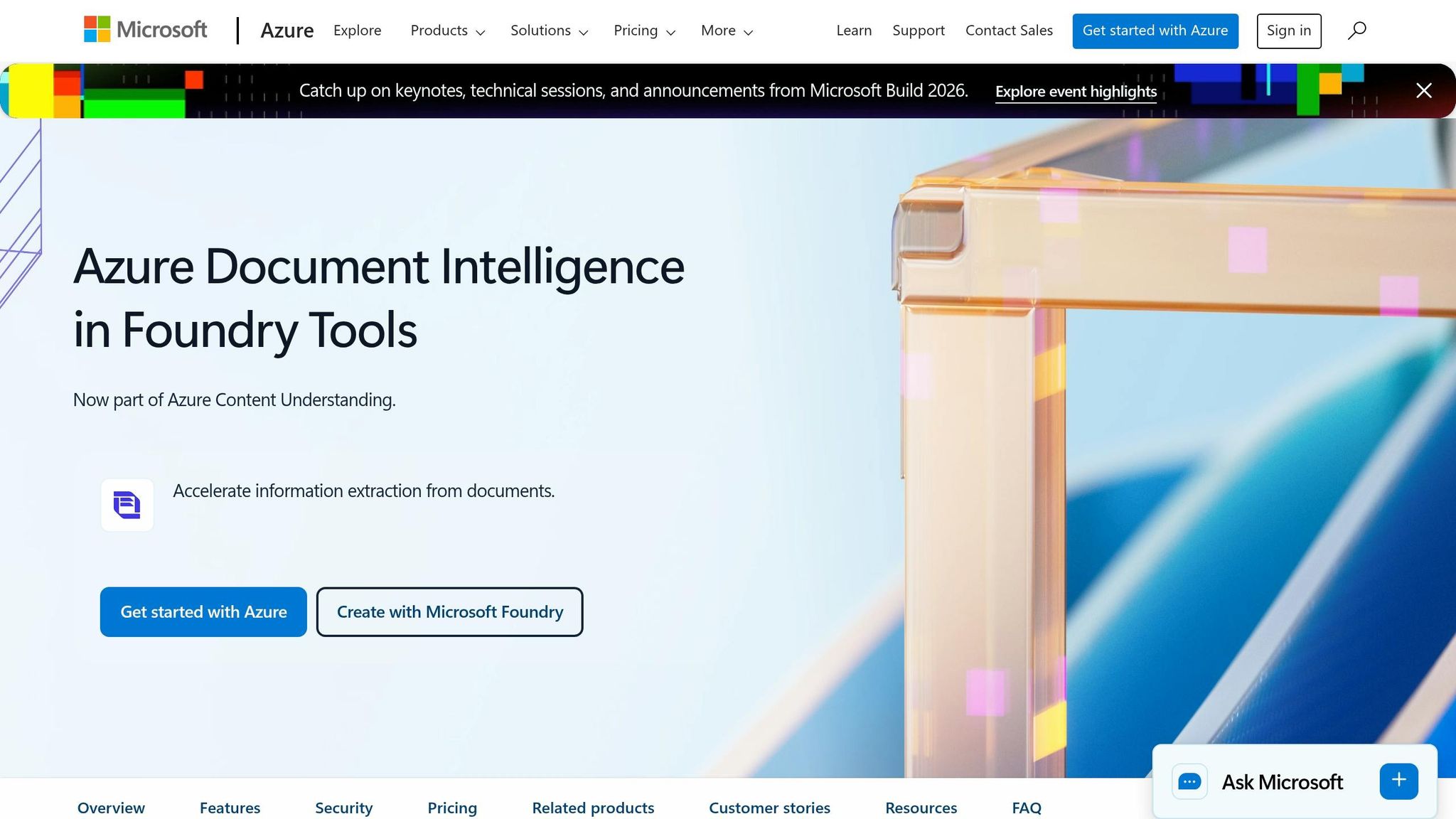Jump to the Pricing section tab
Viewport: 1456px width, 819px height.
[x=452, y=808]
